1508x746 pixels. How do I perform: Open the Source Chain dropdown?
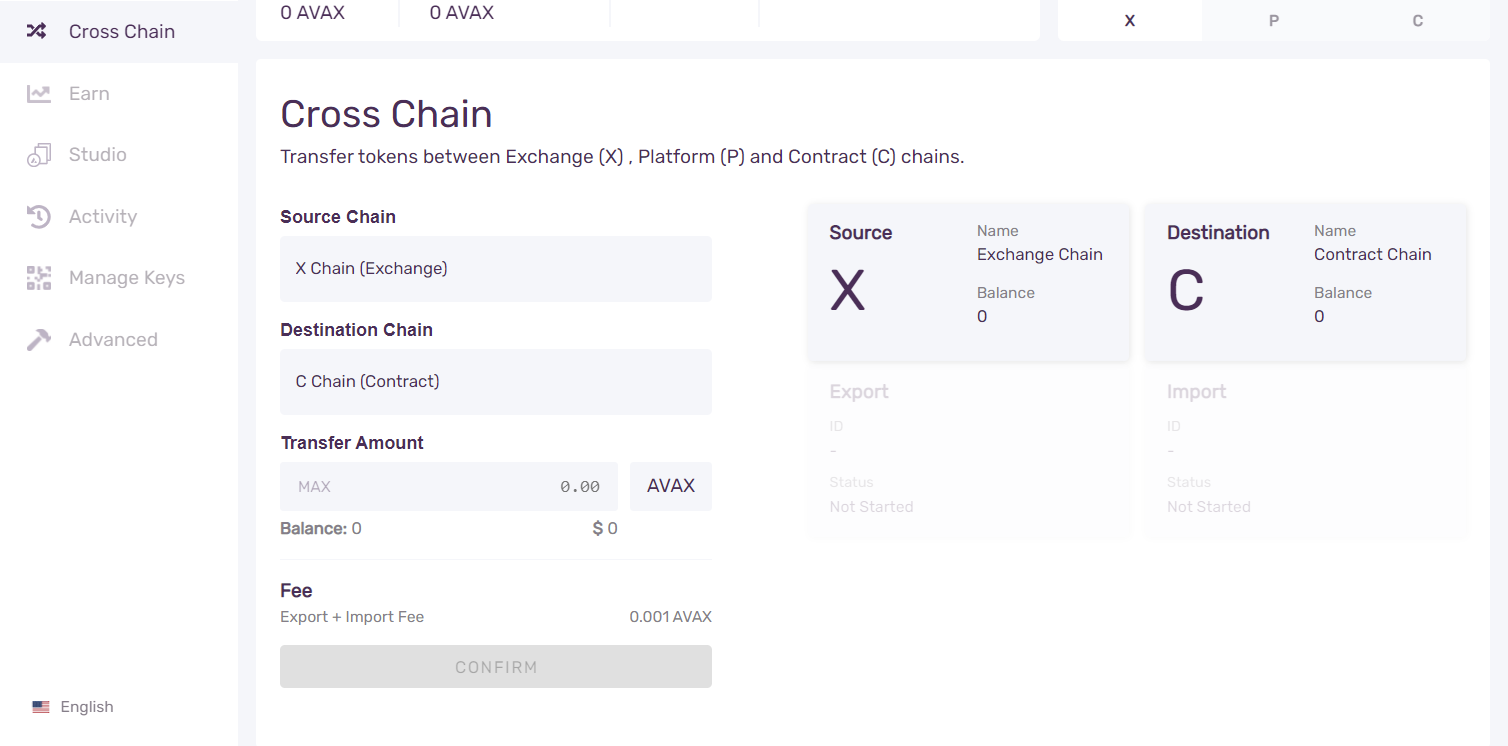pyautogui.click(x=495, y=269)
